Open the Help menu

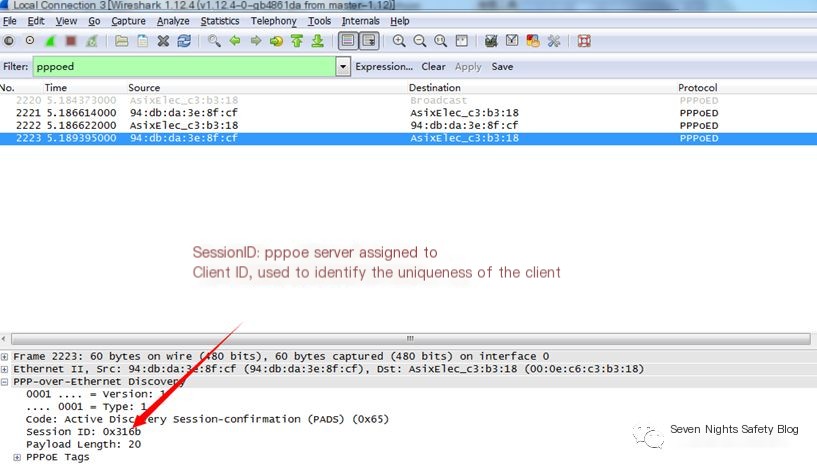400,21
